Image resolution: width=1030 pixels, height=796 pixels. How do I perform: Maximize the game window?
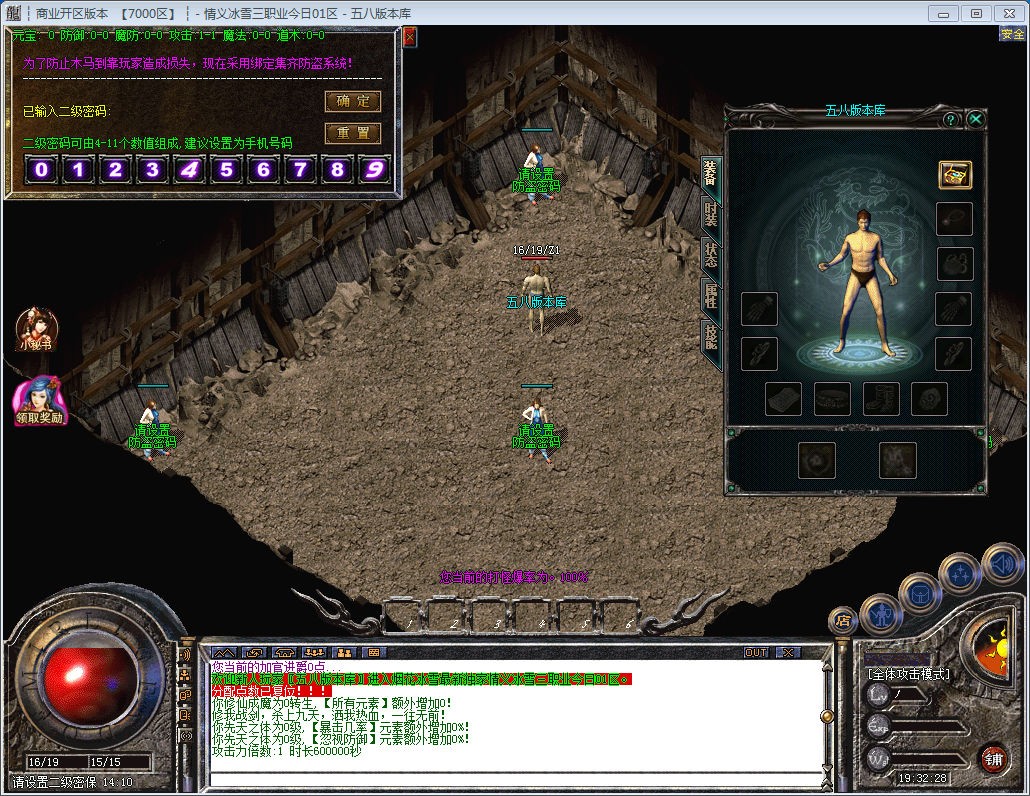[x=976, y=13]
